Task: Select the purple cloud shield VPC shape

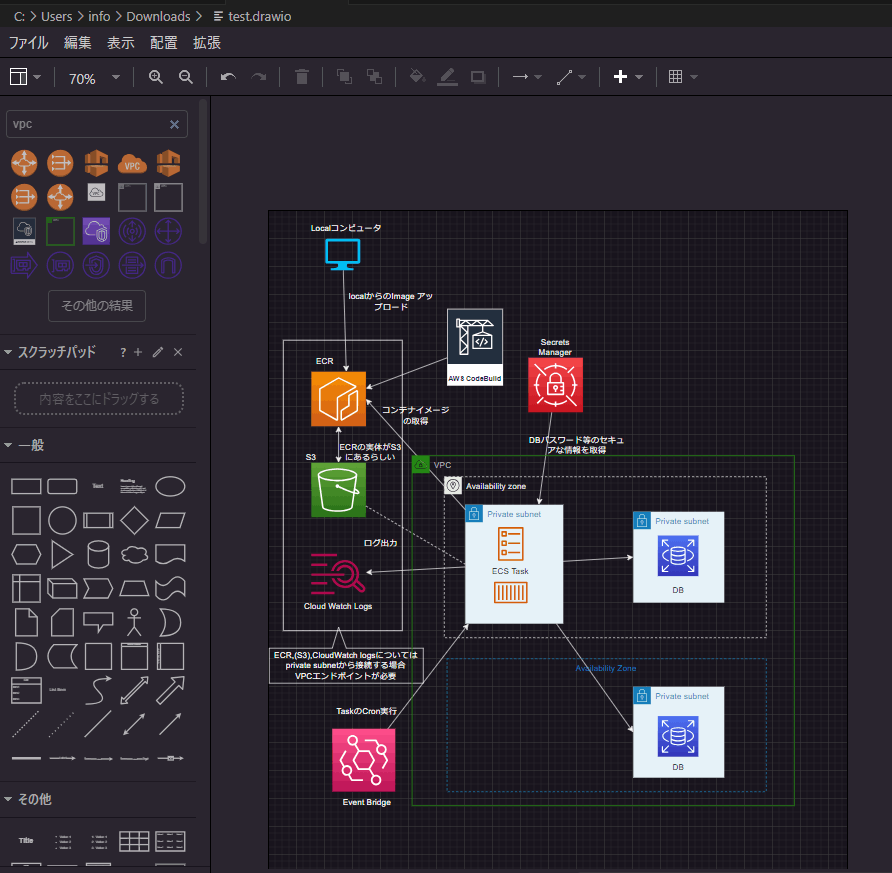Action: coord(96,231)
